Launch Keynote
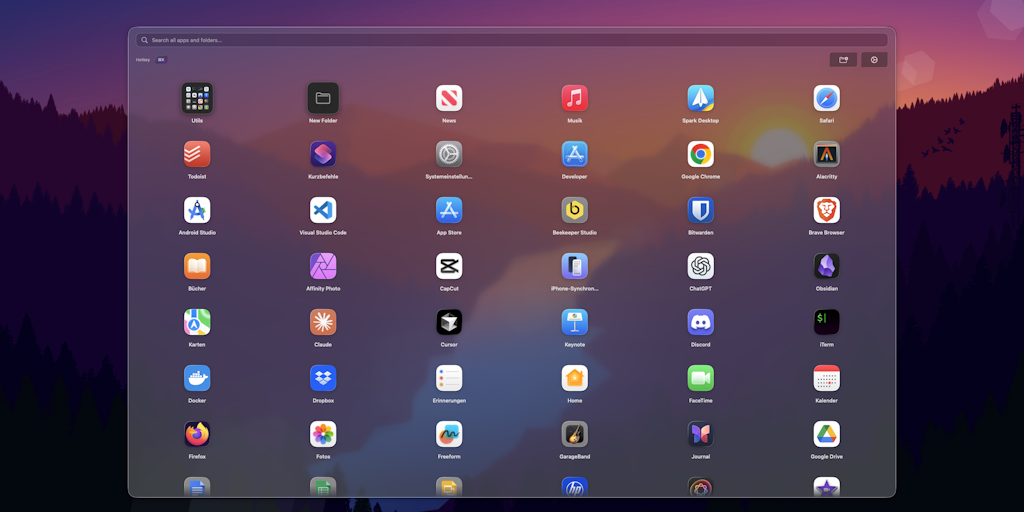This screenshot has width=1024, height=512. [575, 322]
